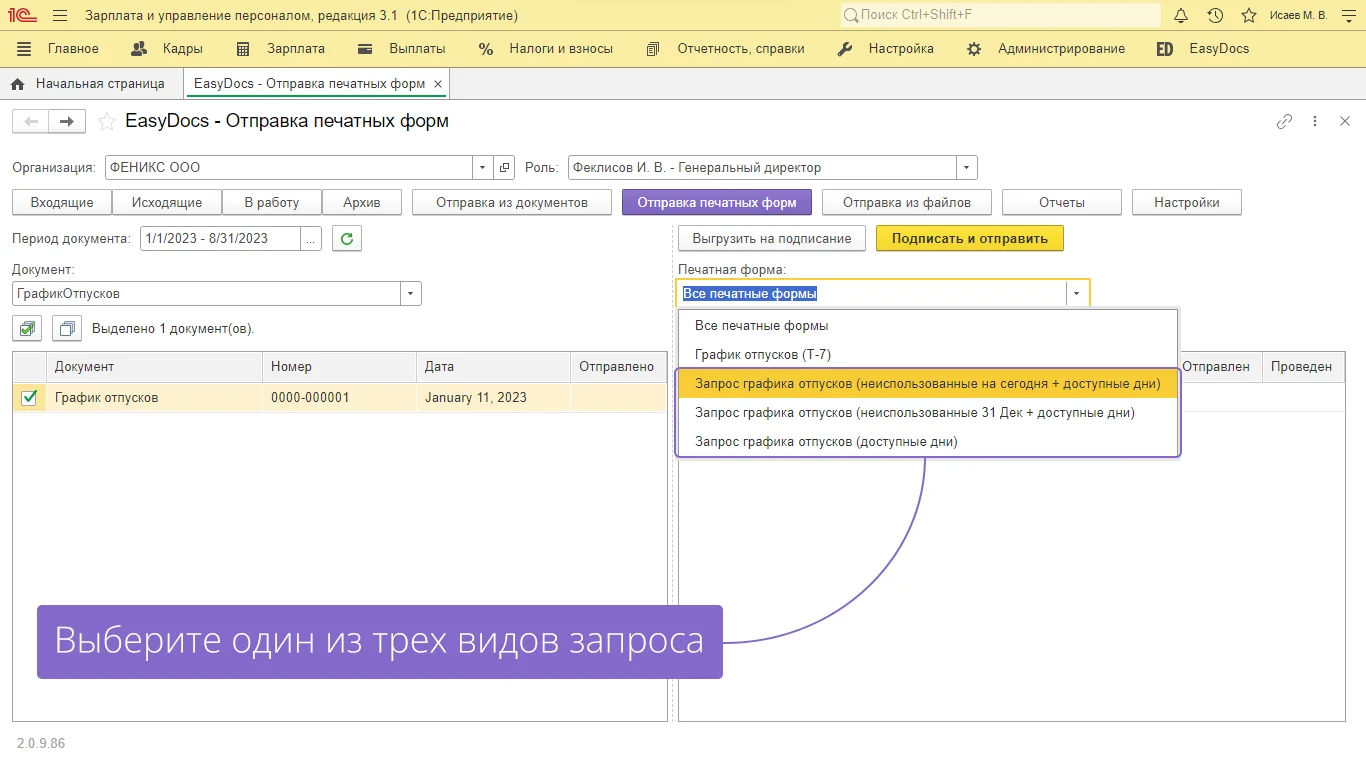Uncheck the График отпусков row checkbox
1366x768 pixels.
pos(29,398)
